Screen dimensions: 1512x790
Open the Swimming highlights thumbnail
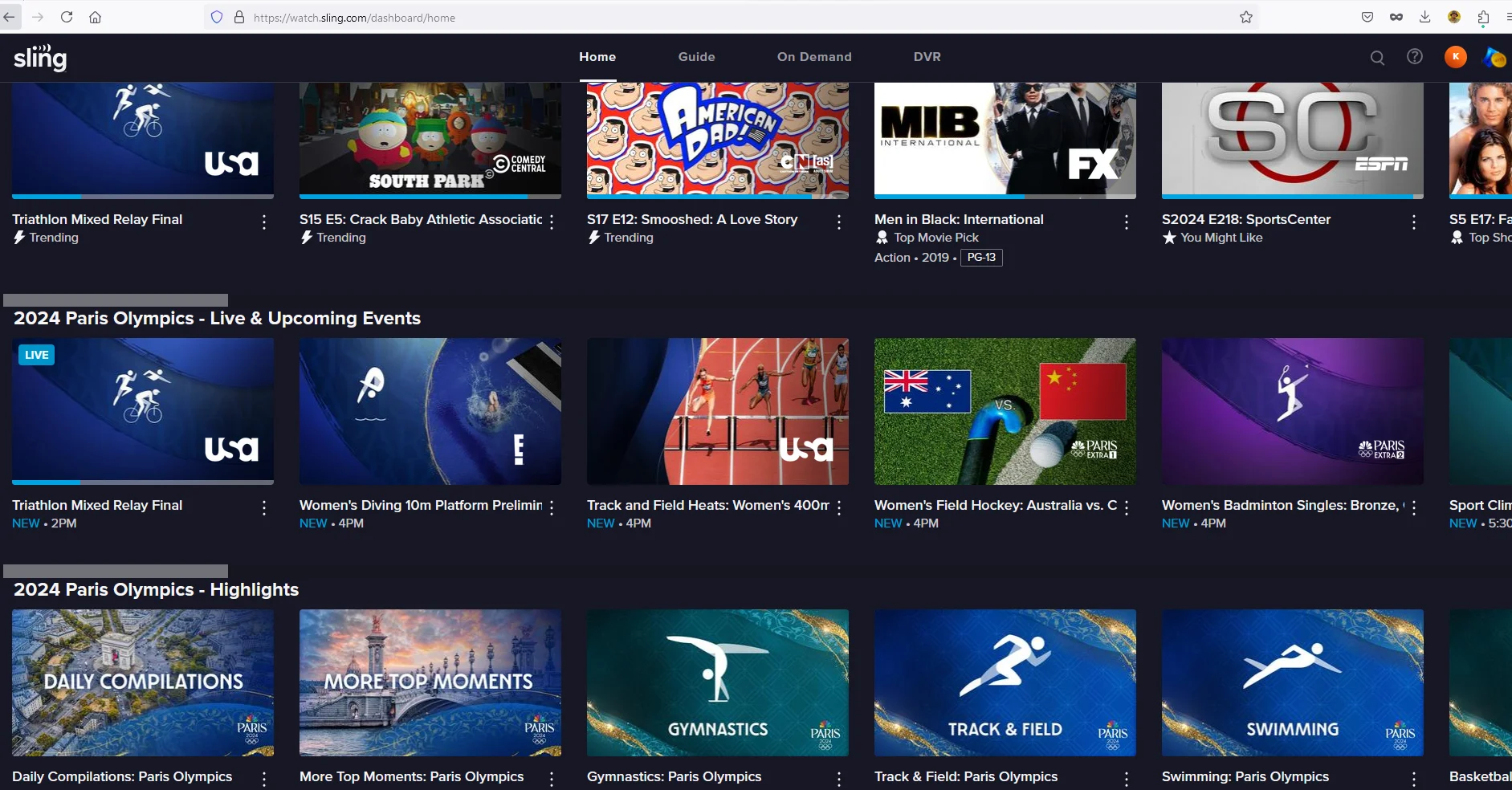[x=1293, y=682]
